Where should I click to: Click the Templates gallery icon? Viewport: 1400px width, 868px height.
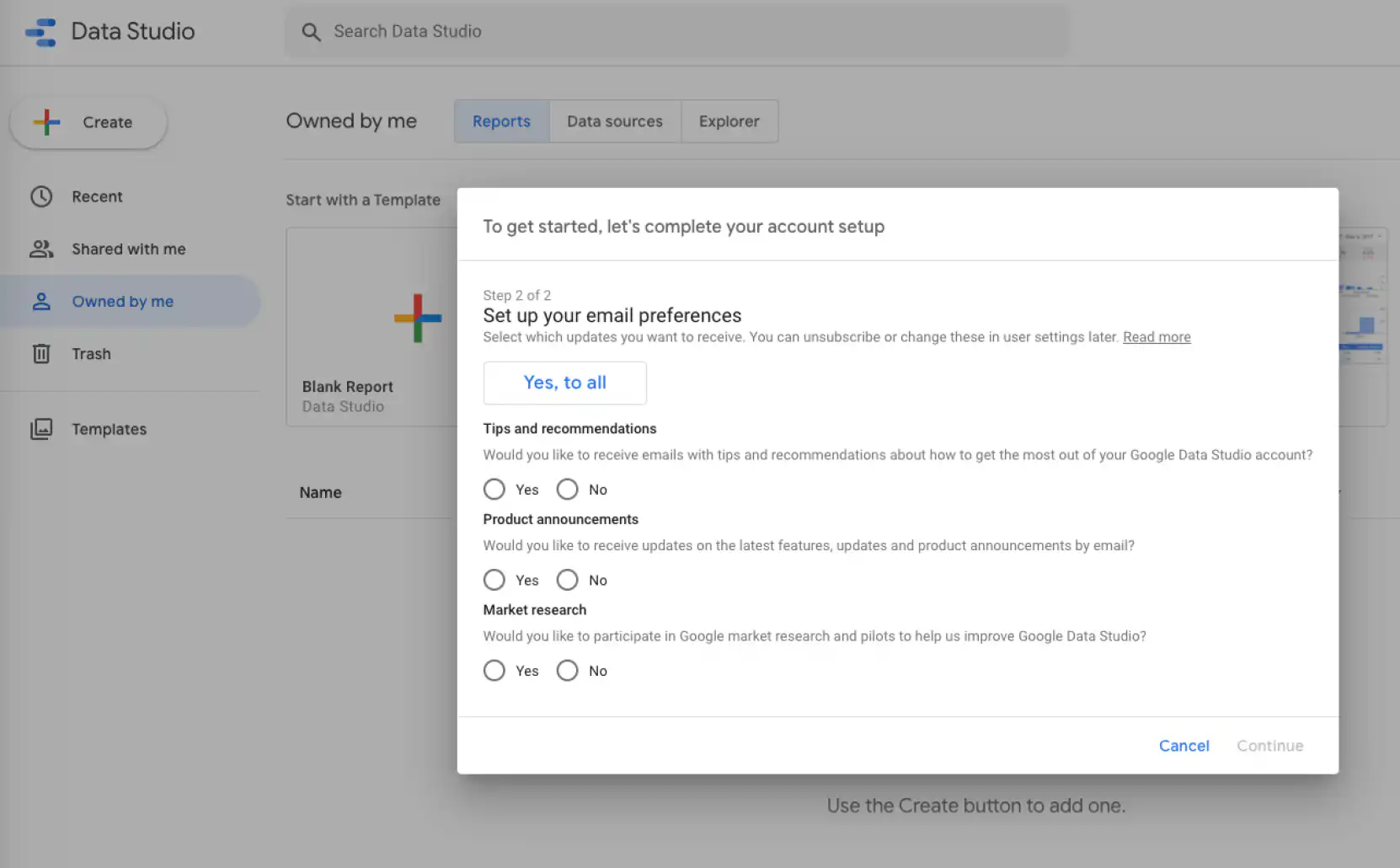pyautogui.click(x=41, y=429)
